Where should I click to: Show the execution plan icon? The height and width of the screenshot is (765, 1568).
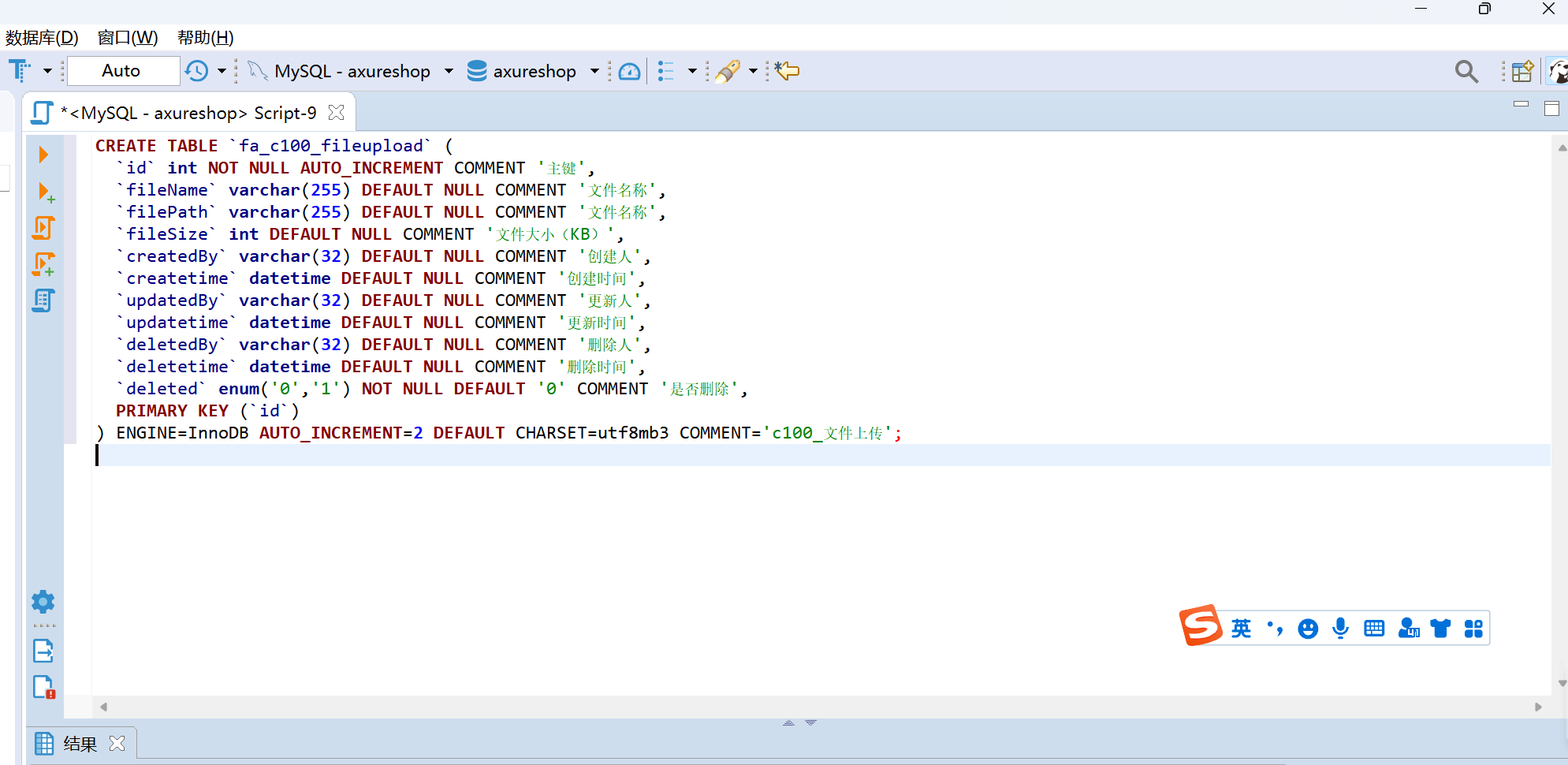[43, 300]
